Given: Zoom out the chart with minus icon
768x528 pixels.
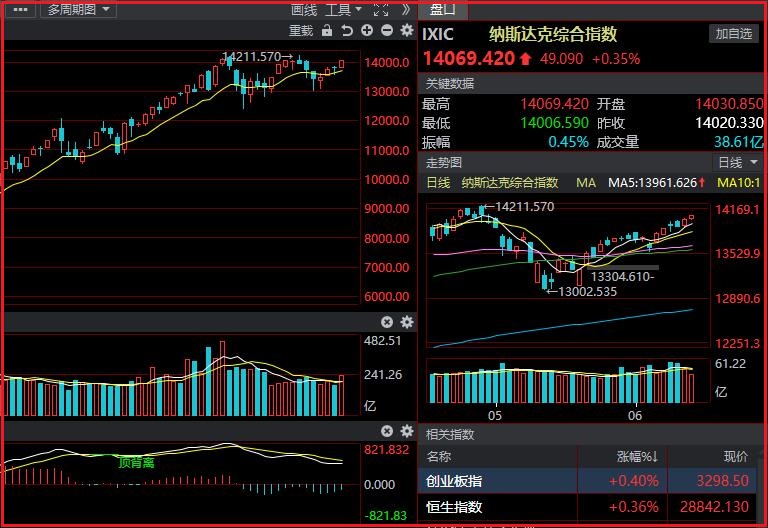Looking at the screenshot, I should pyautogui.click(x=387, y=30).
